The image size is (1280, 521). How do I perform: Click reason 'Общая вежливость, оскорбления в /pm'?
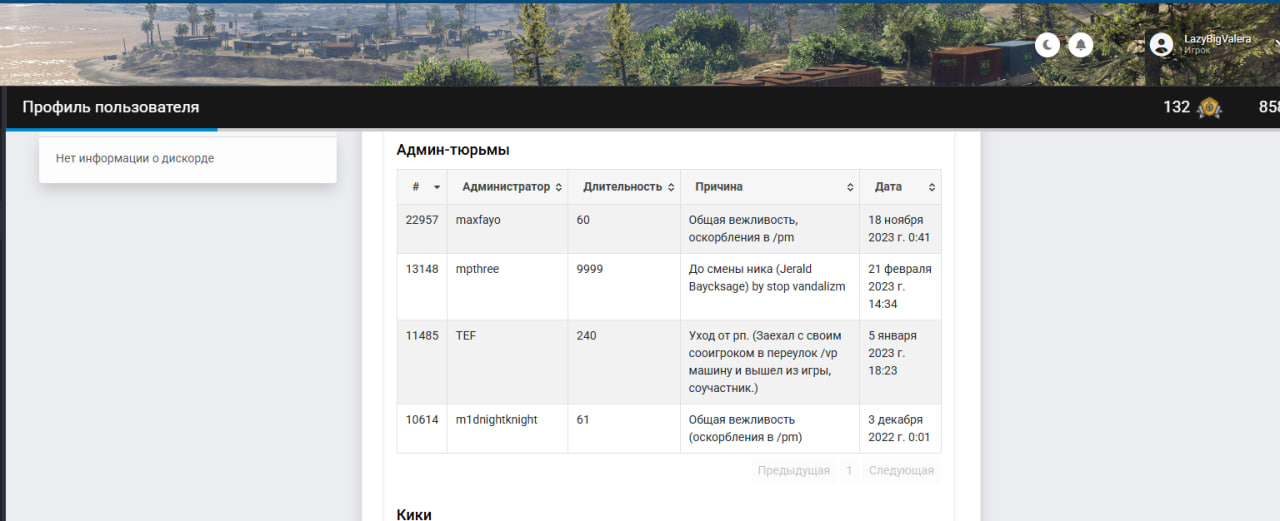click(x=743, y=229)
